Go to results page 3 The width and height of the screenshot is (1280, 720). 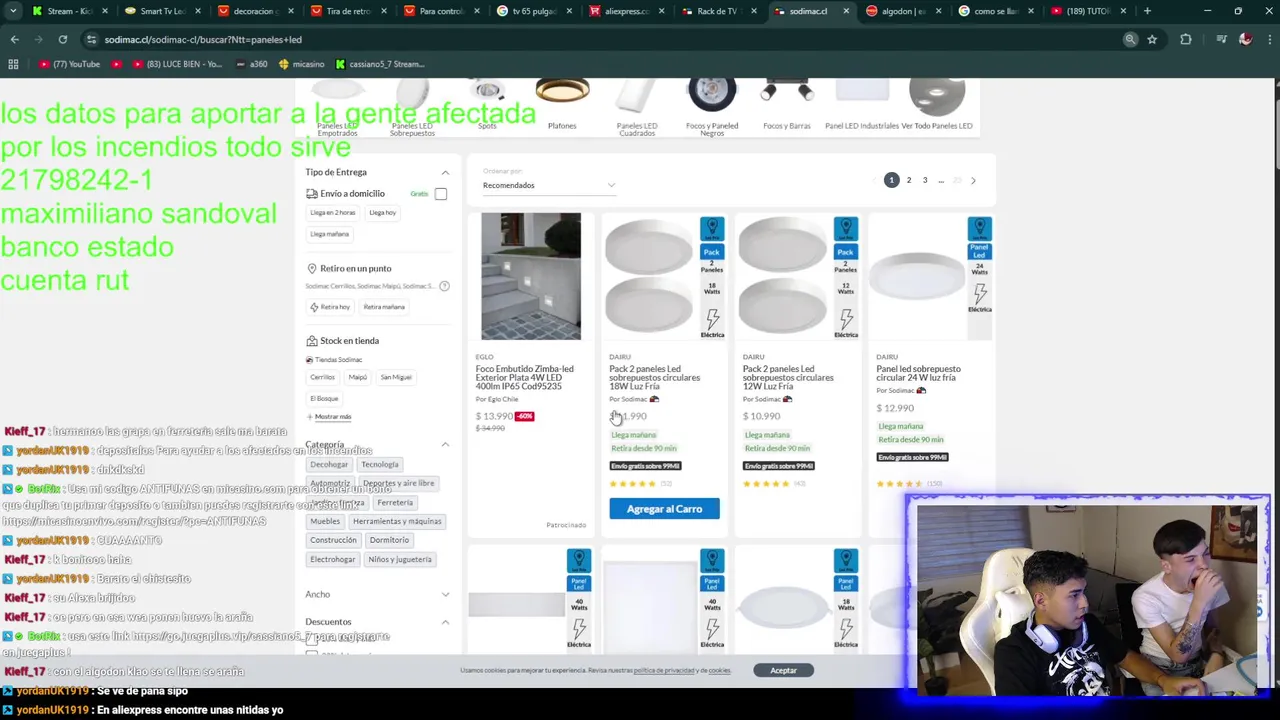coord(925,180)
